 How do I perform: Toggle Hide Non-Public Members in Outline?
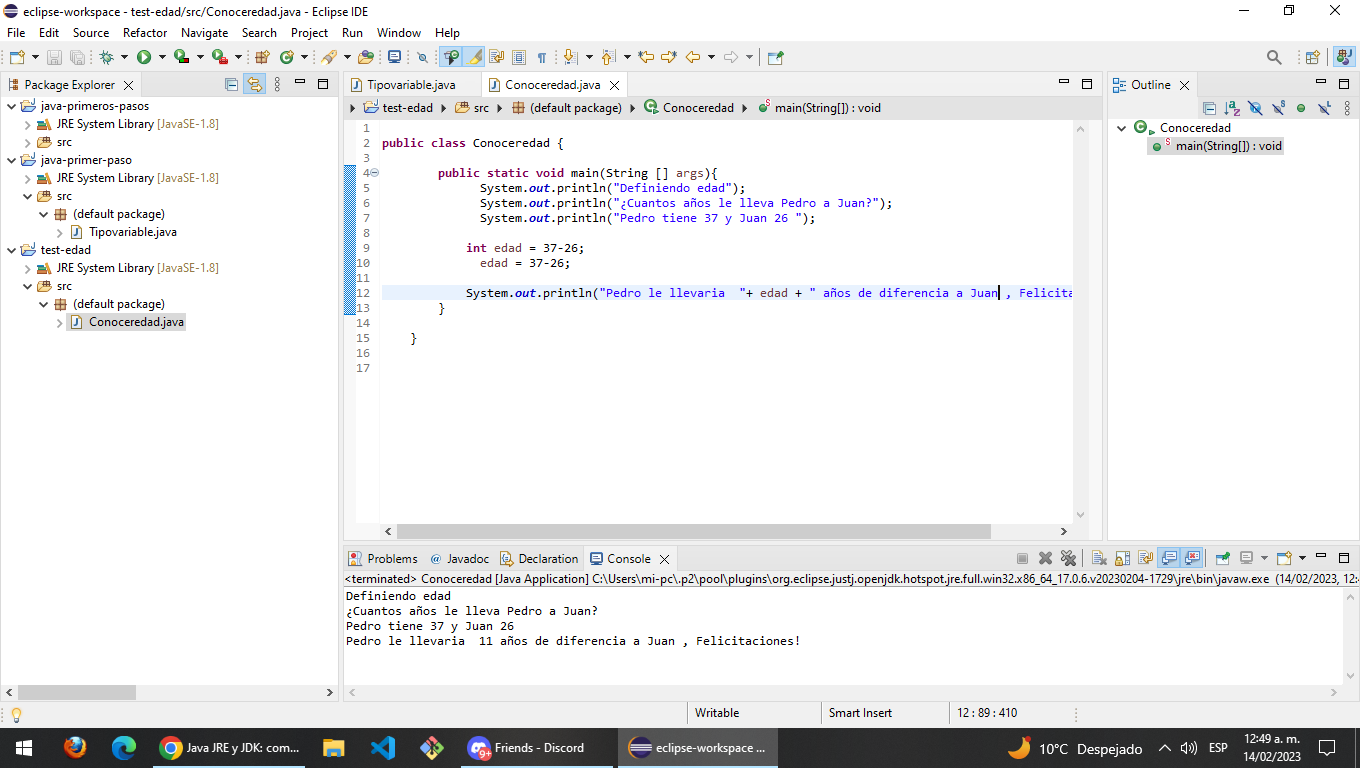point(1301,107)
